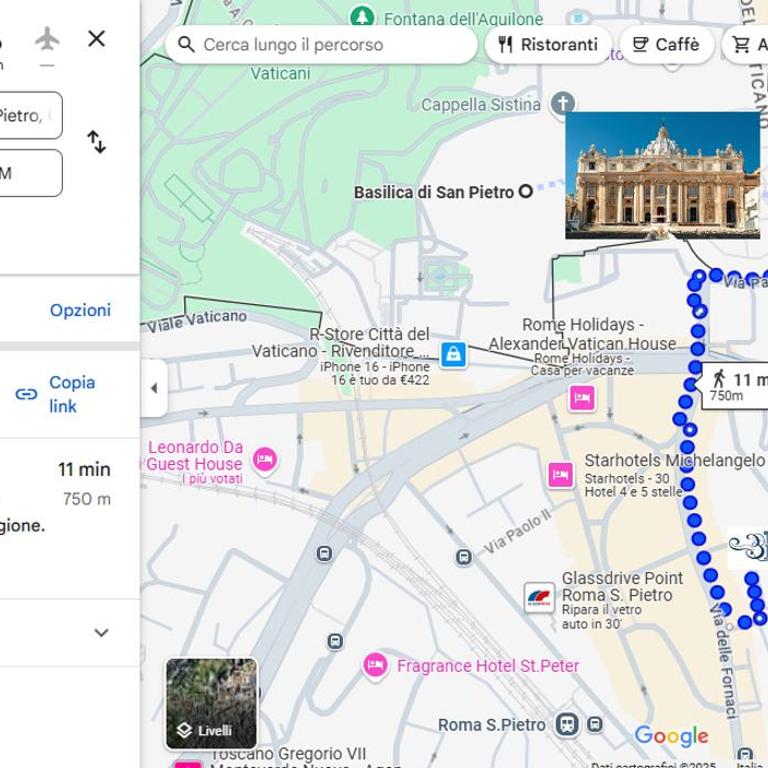This screenshot has height=768, width=768.
Task: Click Rome Holidays lodging marker
Action: pos(582,398)
